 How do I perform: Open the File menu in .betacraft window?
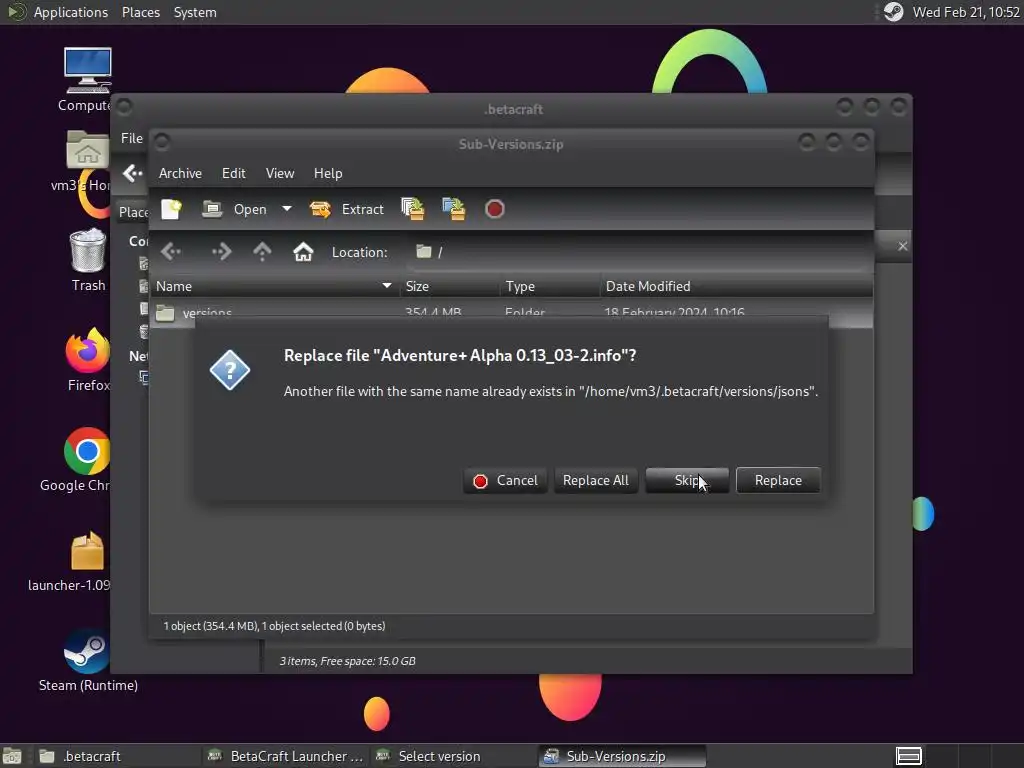131,138
